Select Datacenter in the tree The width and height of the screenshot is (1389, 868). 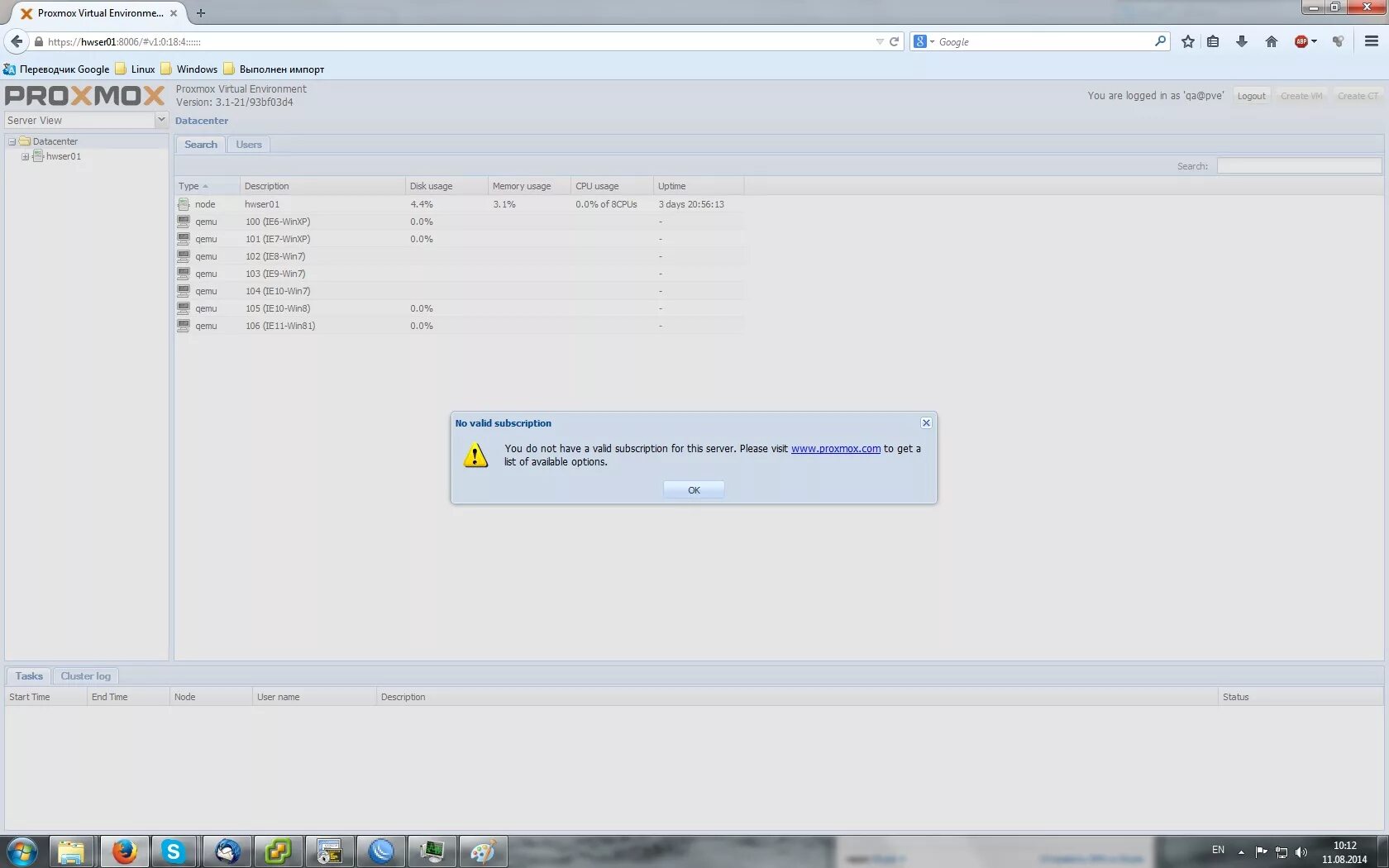point(55,141)
